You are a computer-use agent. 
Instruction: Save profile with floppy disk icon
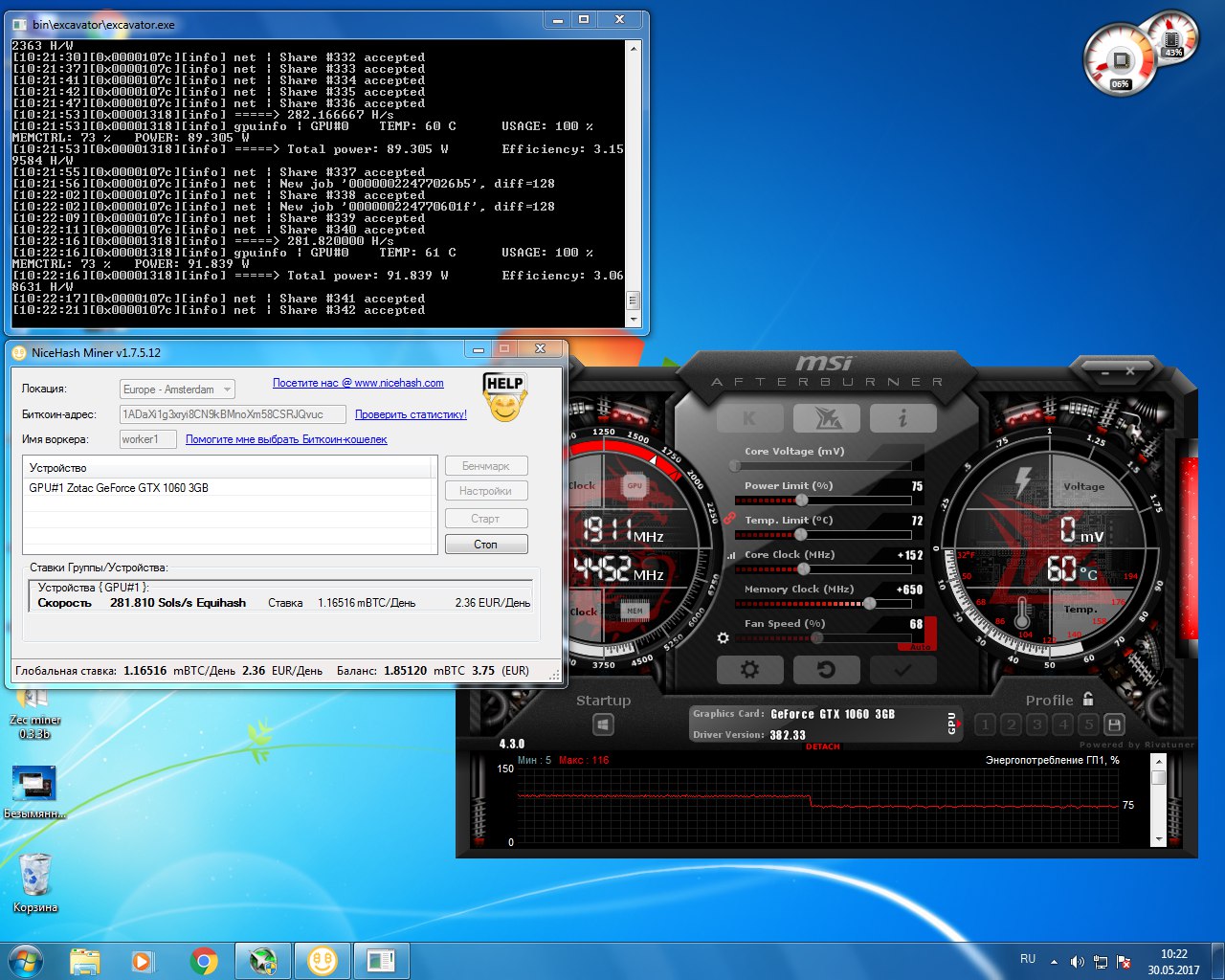[1114, 724]
